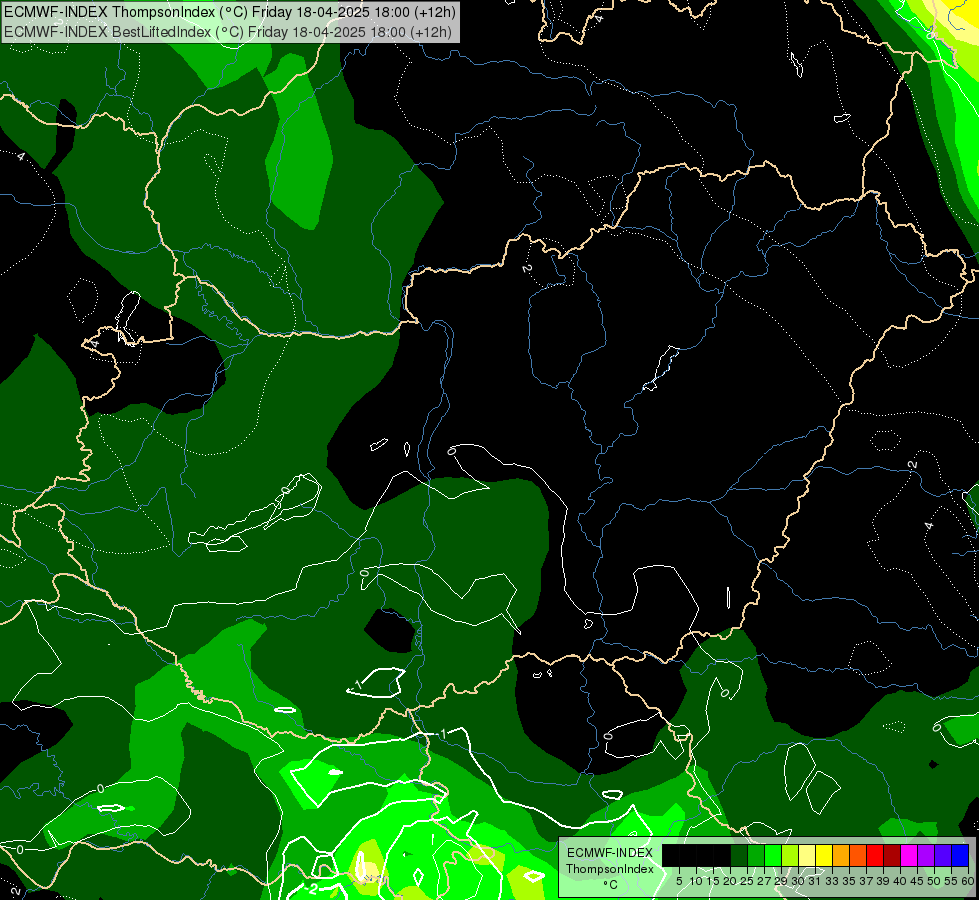This screenshot has height=900, width=979.
Task: Click the medium green 25–27 legend swatch
Action: (756, 855)
